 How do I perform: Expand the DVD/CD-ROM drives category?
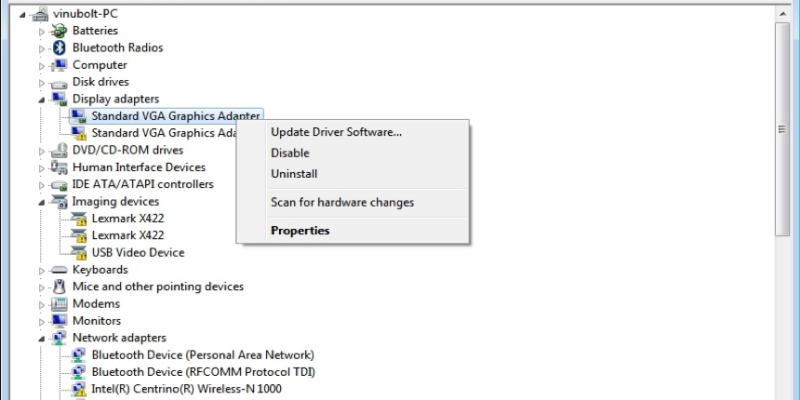pos(42,151)
